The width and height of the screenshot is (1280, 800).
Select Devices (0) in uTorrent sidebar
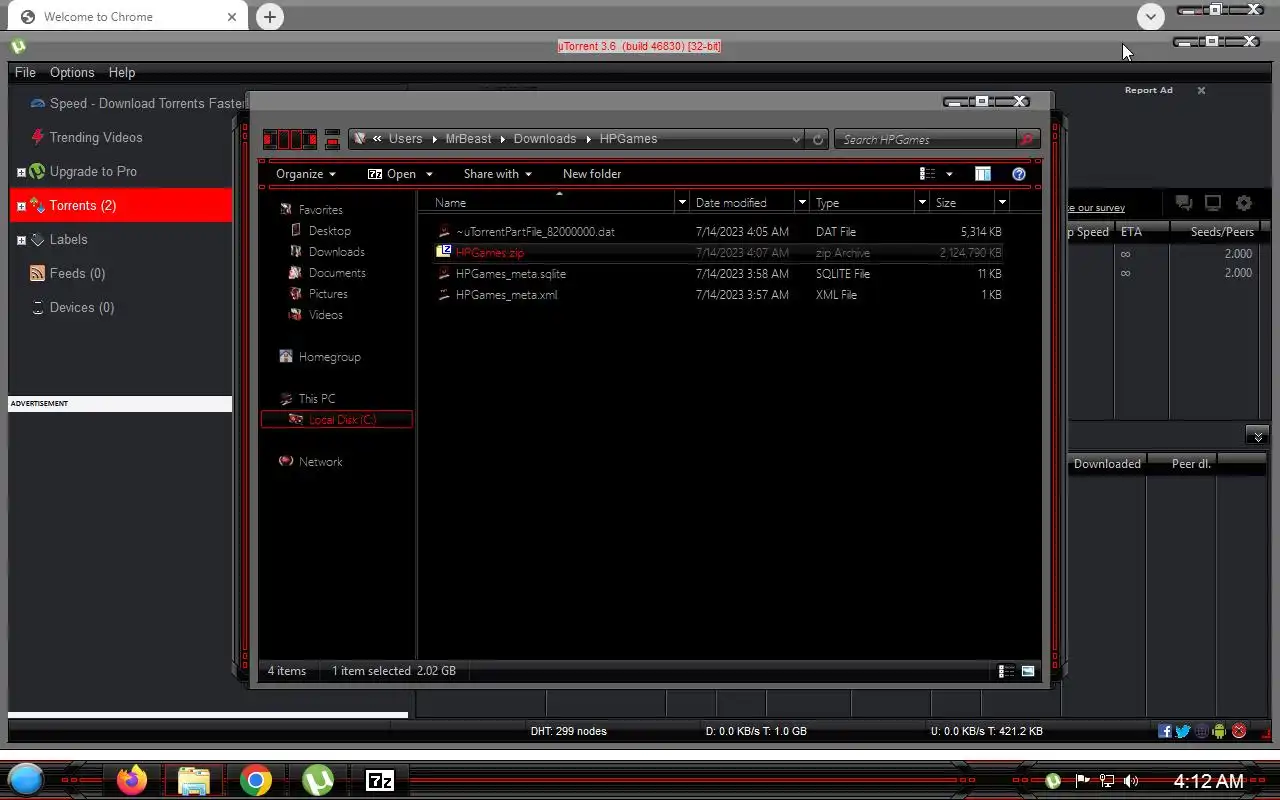coord(82,307)
